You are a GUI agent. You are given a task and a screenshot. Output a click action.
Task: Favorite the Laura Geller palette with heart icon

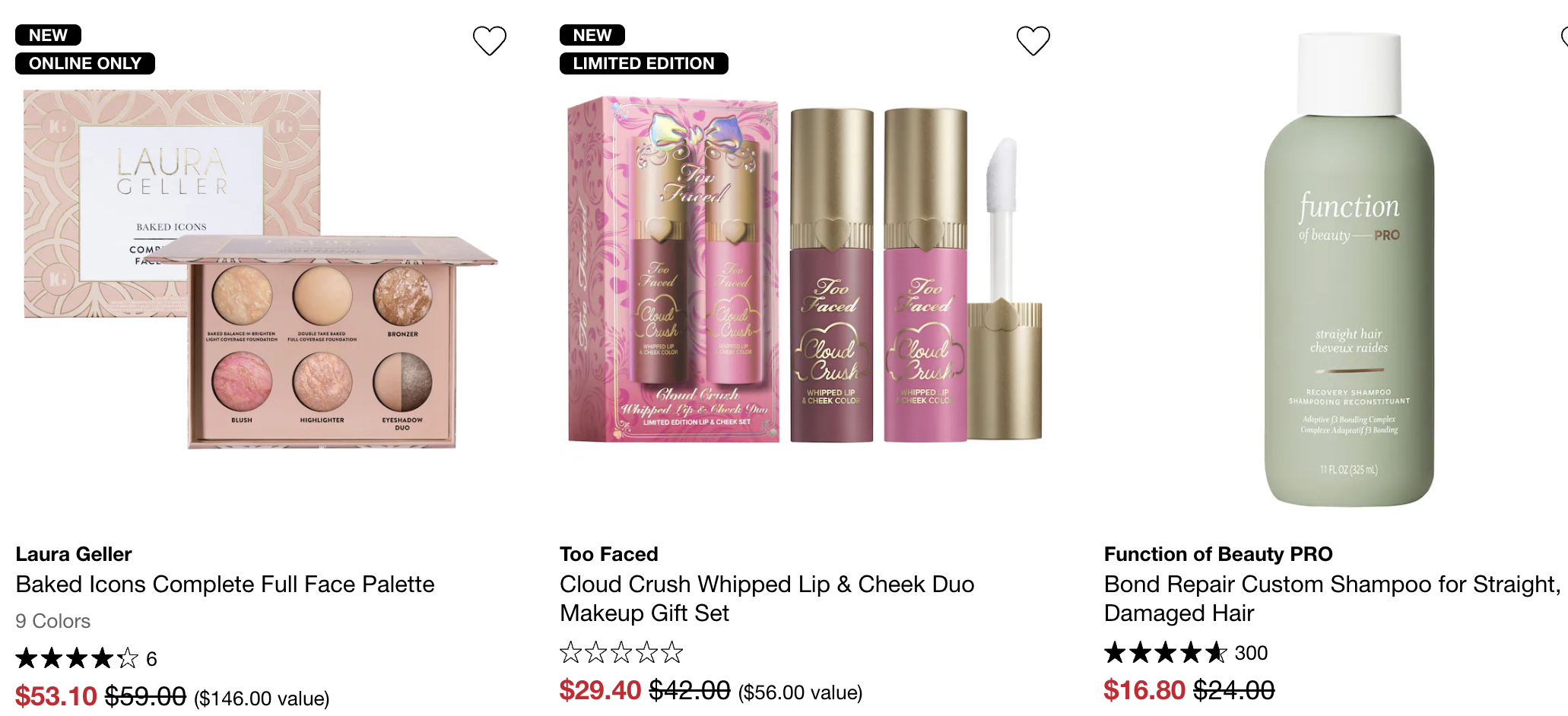(489, 41)
